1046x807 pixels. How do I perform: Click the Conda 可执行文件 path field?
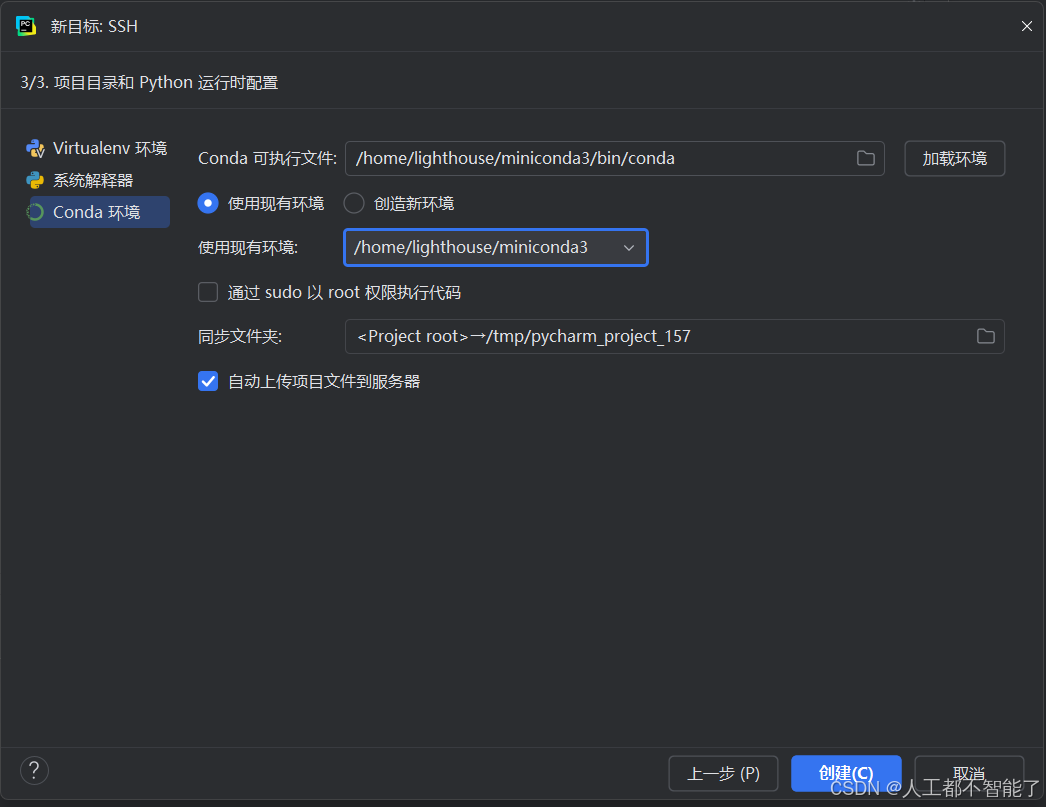tap(600, 158)
